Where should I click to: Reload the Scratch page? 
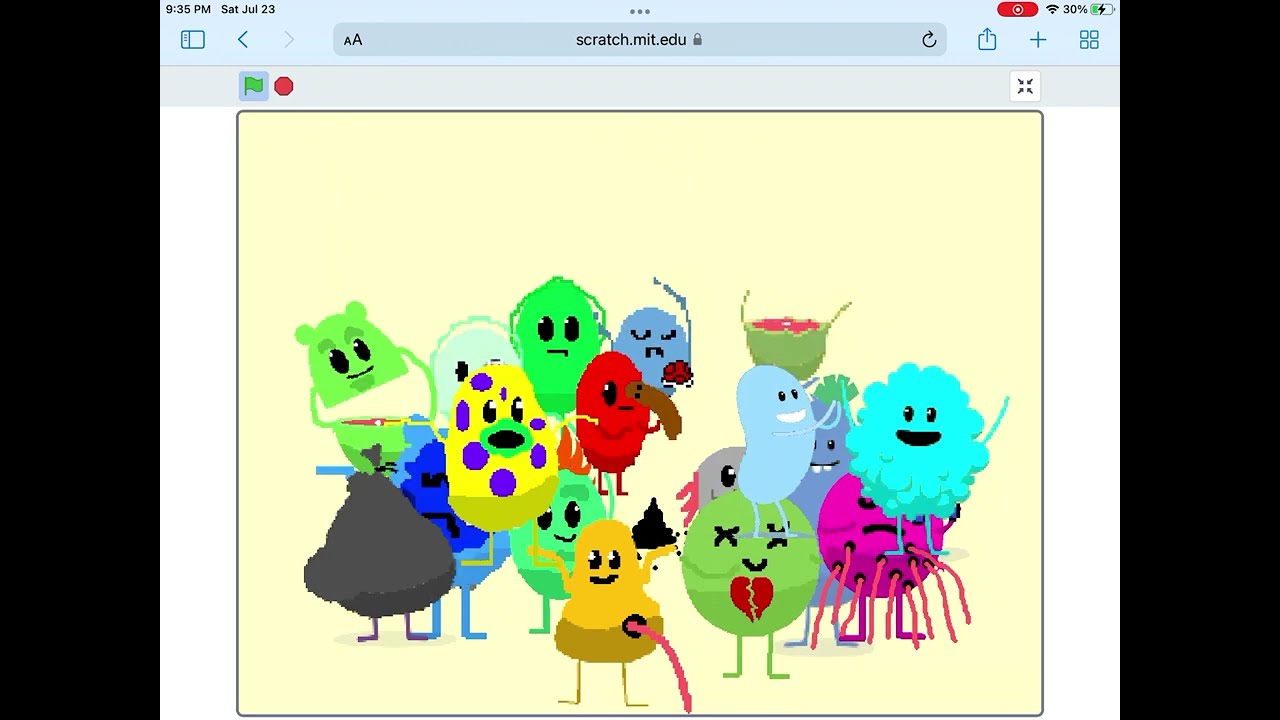[x=929, y=40]
